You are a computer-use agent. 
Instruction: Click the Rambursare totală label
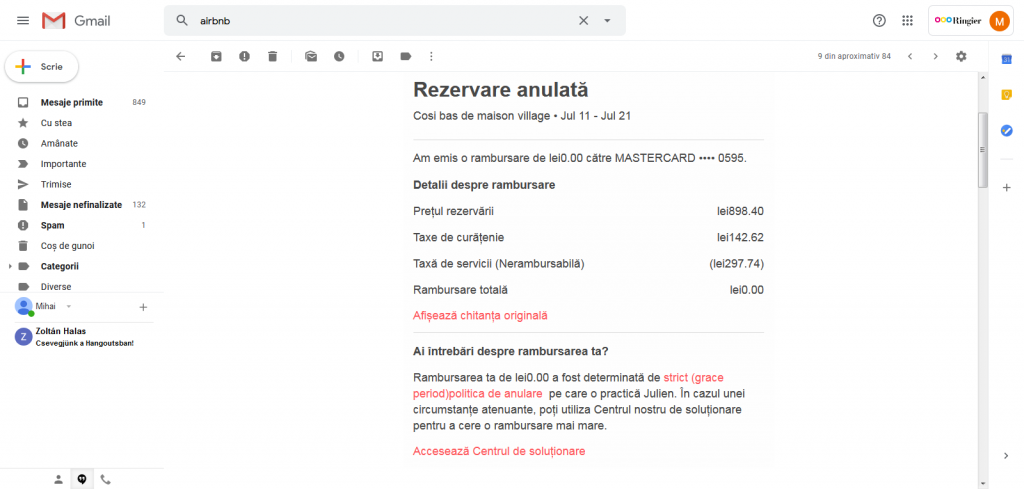pyautogui.click(x=460, y=290)
